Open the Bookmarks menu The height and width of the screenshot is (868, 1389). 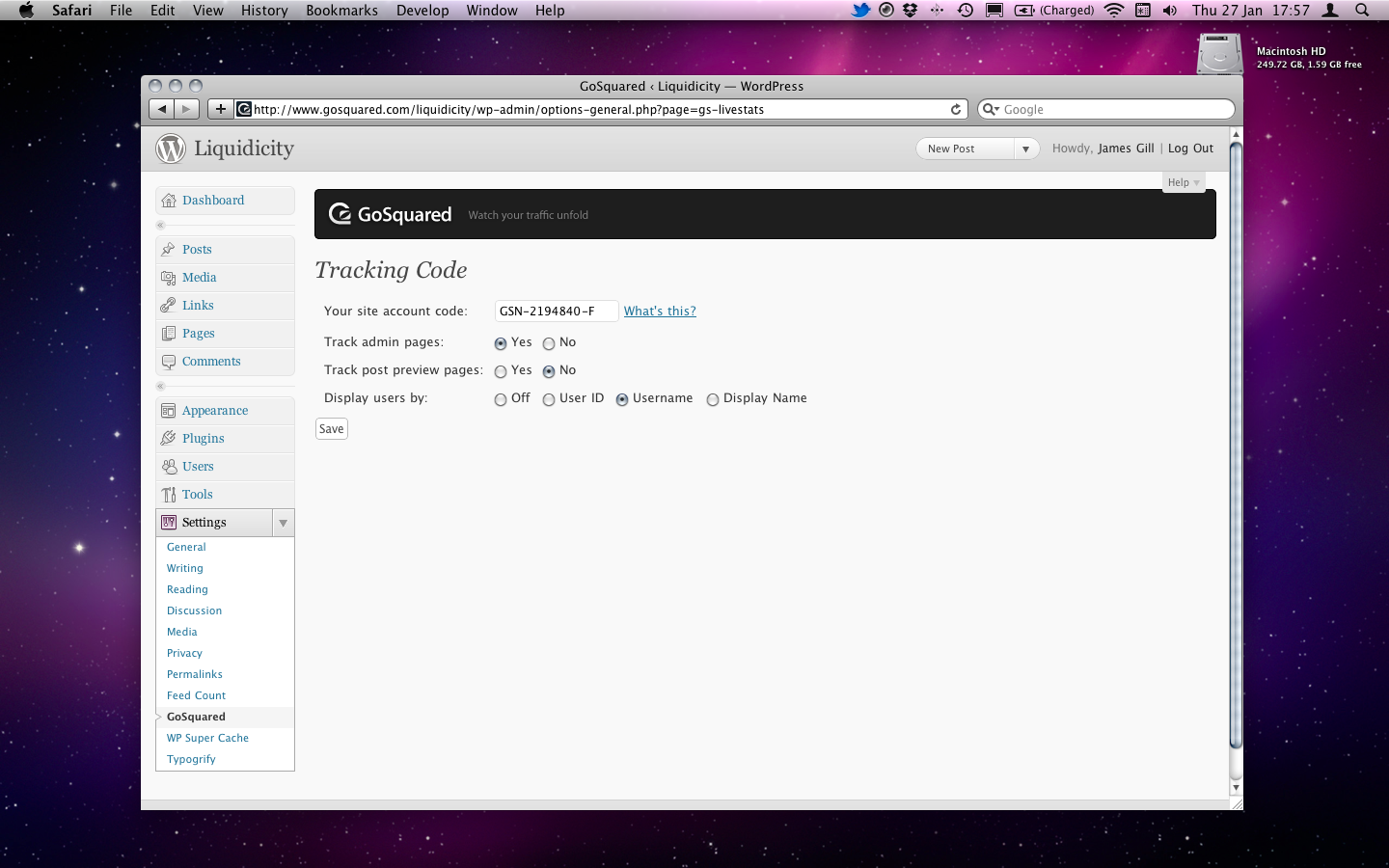(341, 10)
